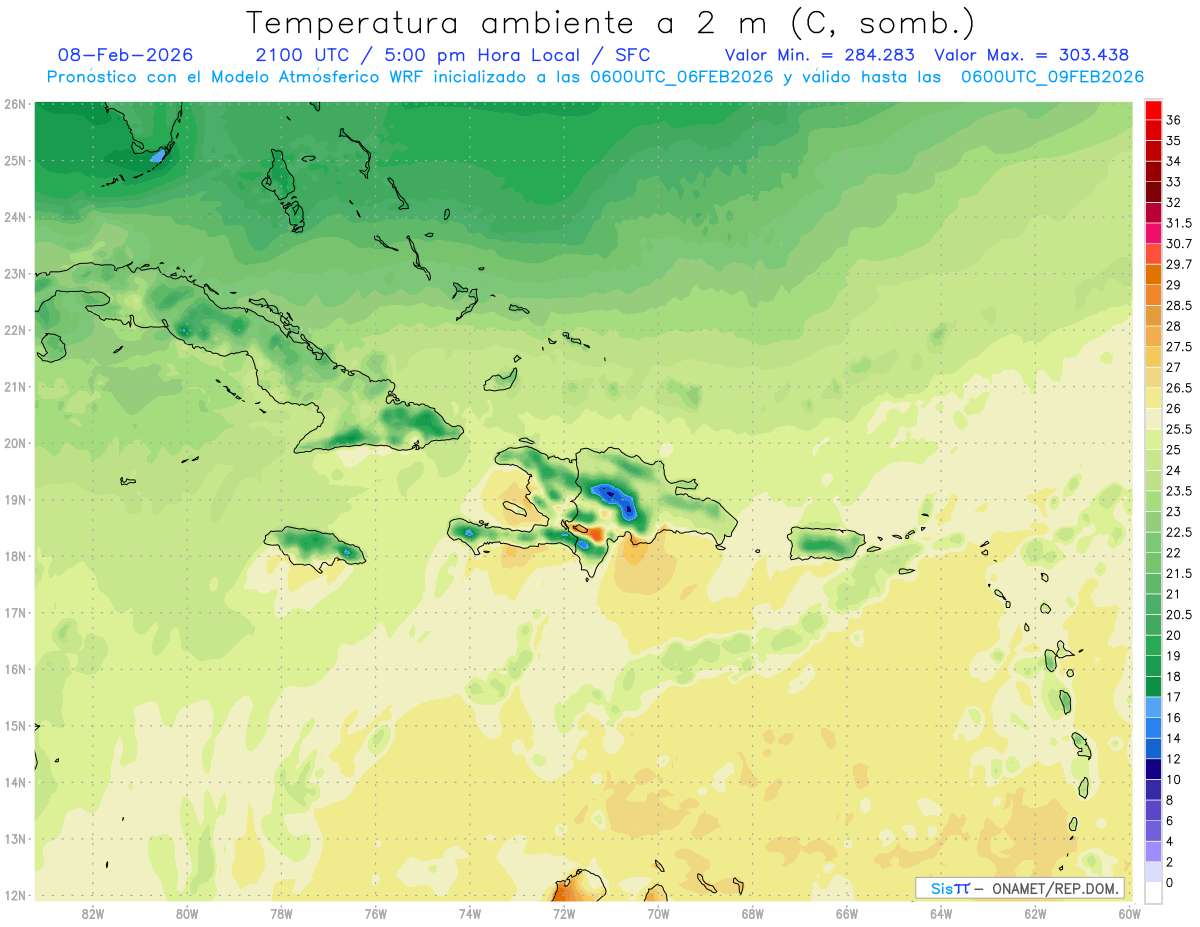This screenshot has height=927, width=1200.
Task: Click the "17" value on the color scale
Action: tap(1174, 697)
